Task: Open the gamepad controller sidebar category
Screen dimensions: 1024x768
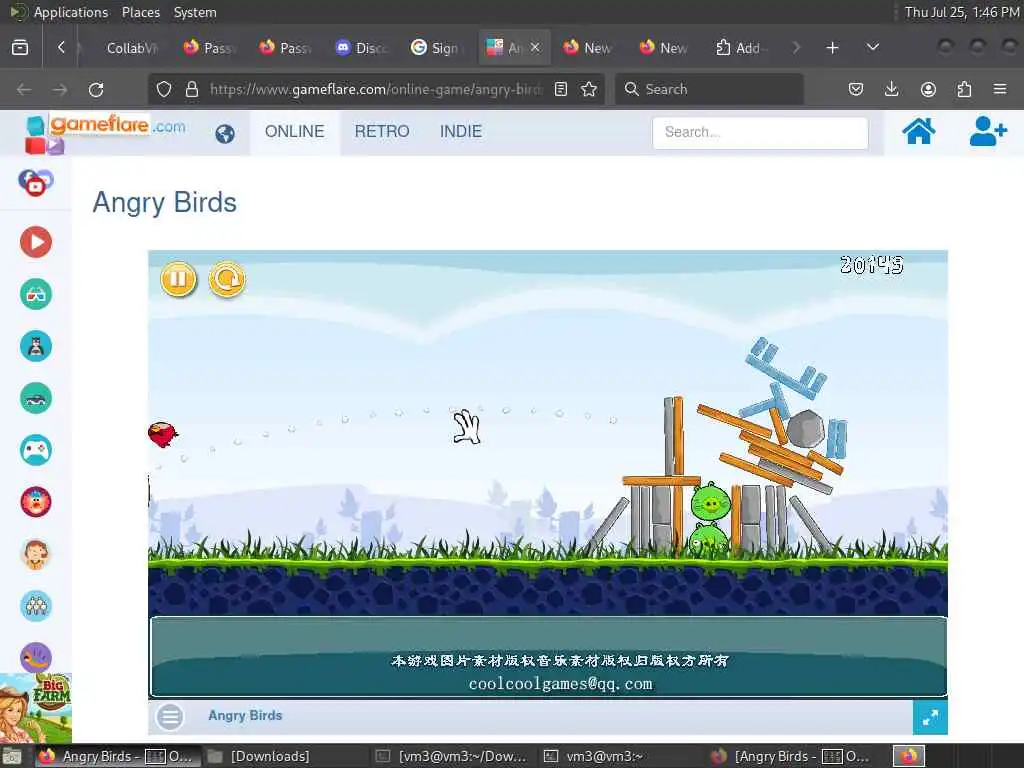Action: pos(36,450)
